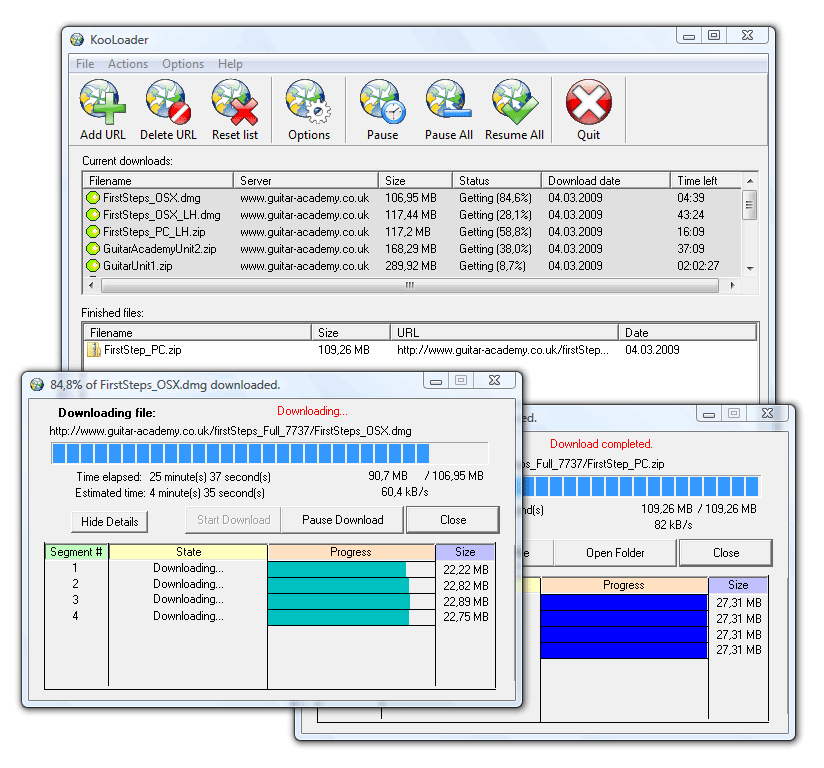Click the Add URL toolbar icon
Image resolution: width=824 pixels, height=768 pixels.
[102, 101]
